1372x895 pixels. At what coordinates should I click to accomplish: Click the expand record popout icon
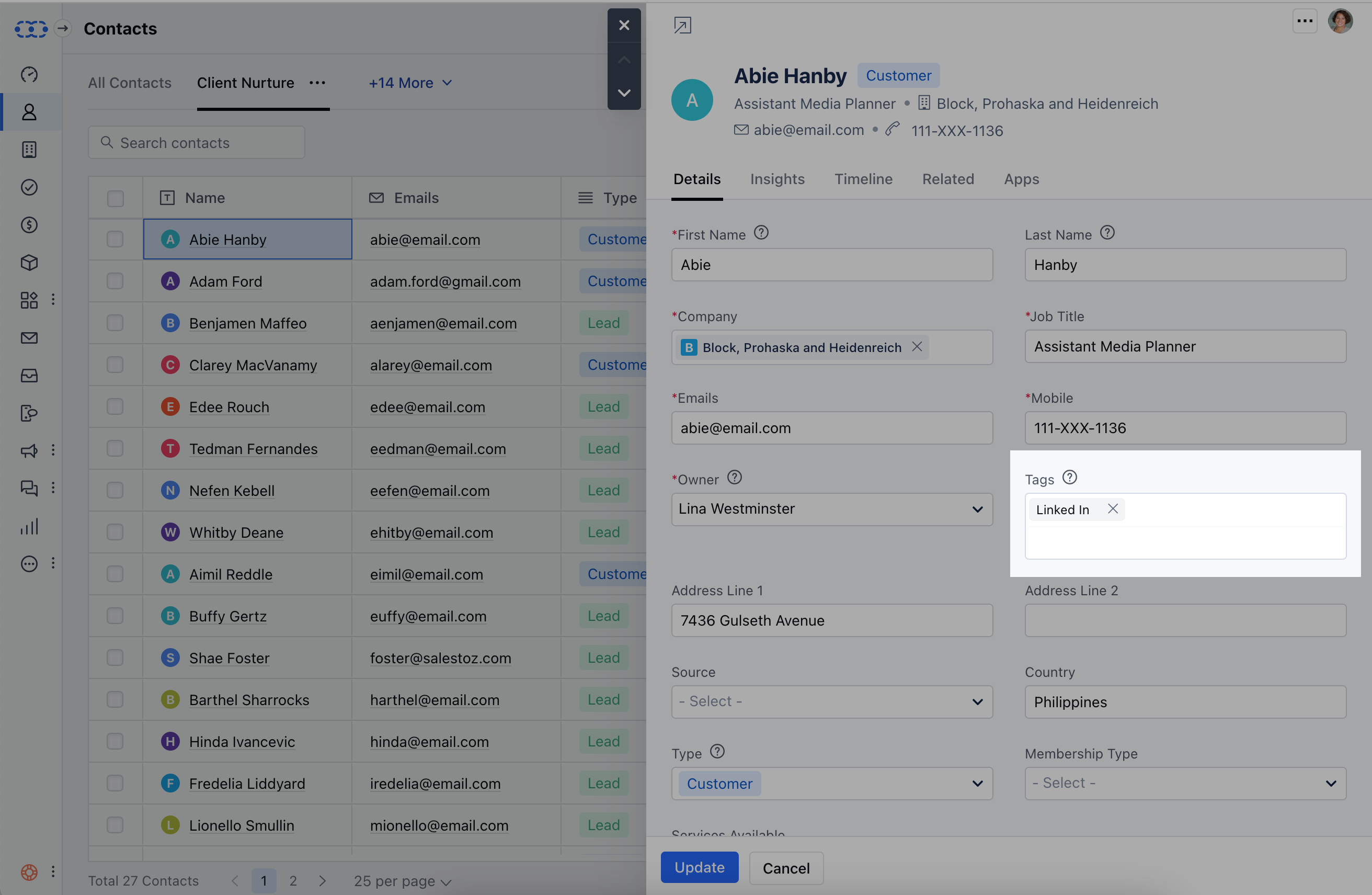[682, 26]
